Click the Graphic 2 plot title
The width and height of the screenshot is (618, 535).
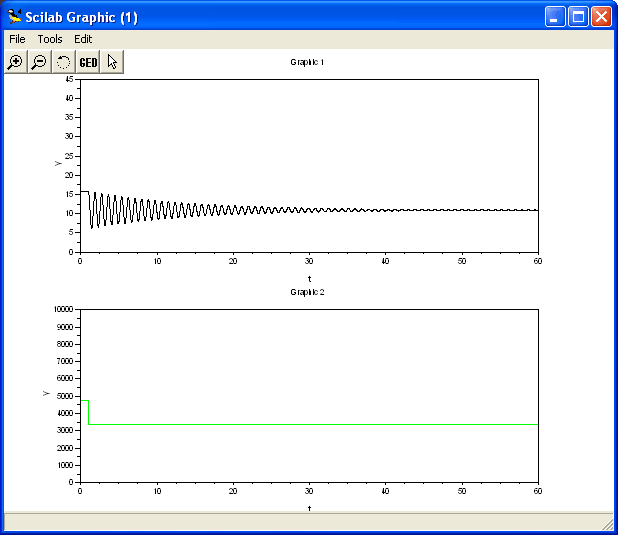coord(307,292)
